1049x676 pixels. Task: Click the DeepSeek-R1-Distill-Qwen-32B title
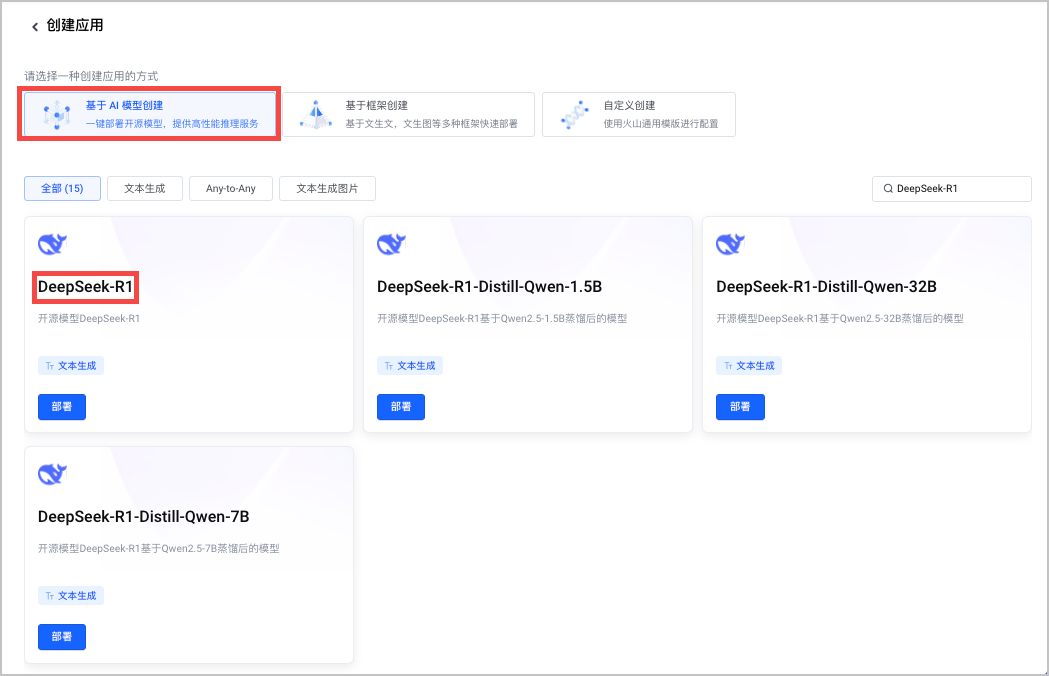tap(826, 287)
